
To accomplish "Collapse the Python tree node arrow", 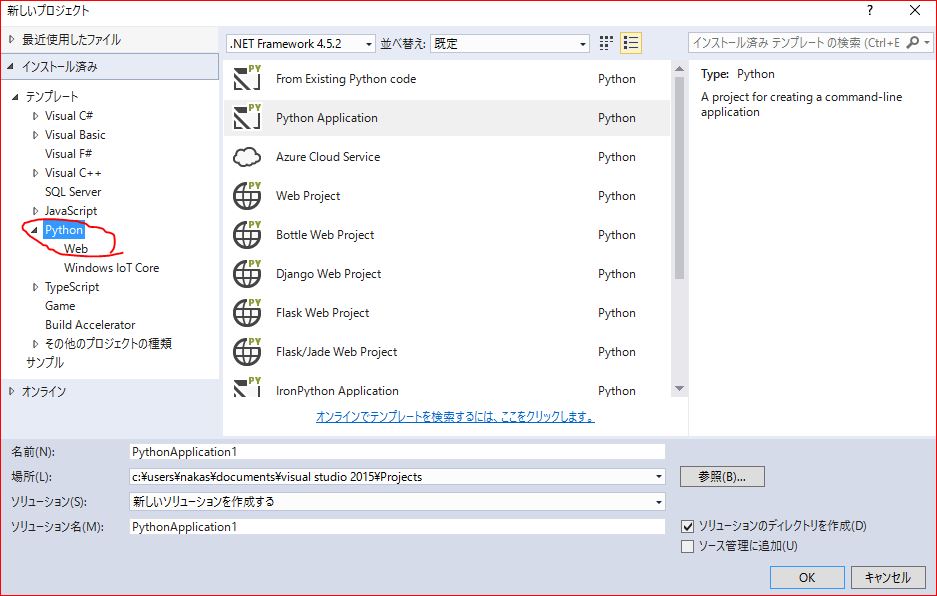I will [x=35, y=230].
